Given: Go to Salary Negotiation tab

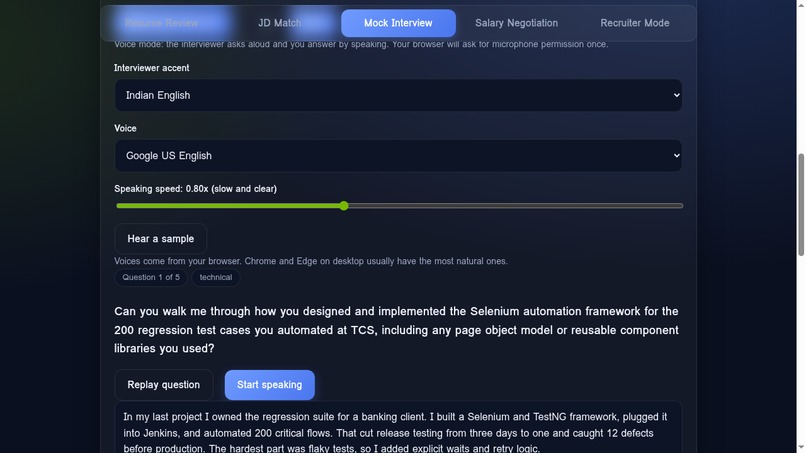Looking at the screenshot, I should (x=516, y=23).
